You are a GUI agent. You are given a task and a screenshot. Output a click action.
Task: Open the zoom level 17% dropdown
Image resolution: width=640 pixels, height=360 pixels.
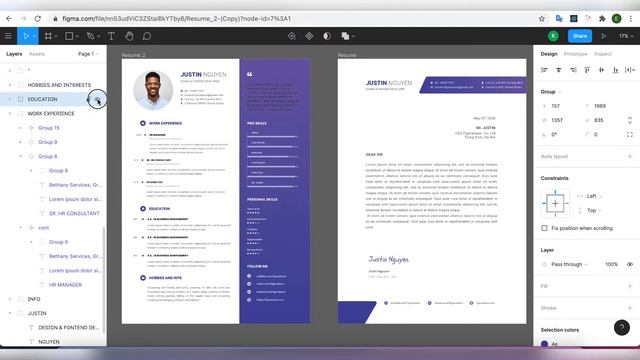(626, 36)
